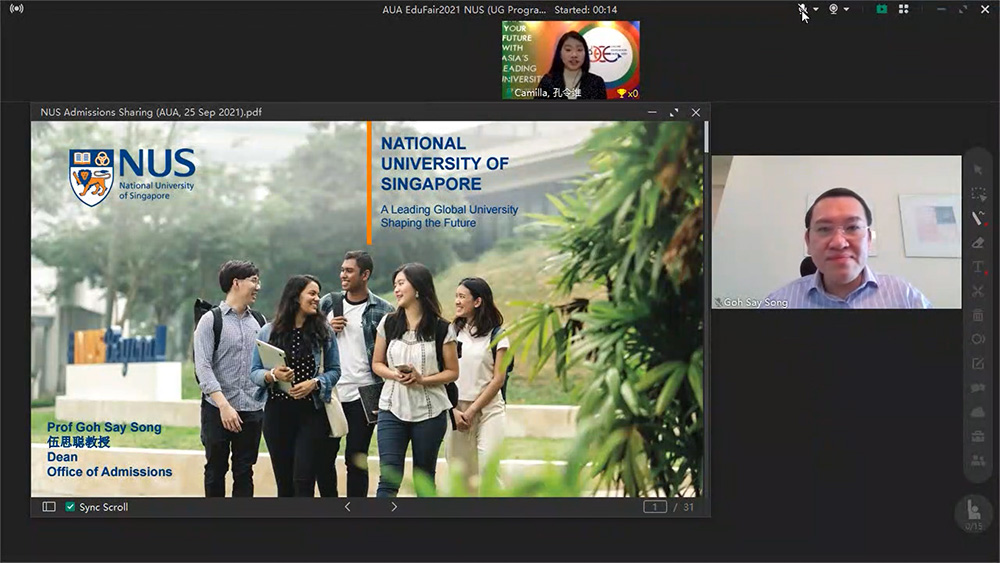
Task: Select the pointer arrow tool
Action: coord(978,170)
